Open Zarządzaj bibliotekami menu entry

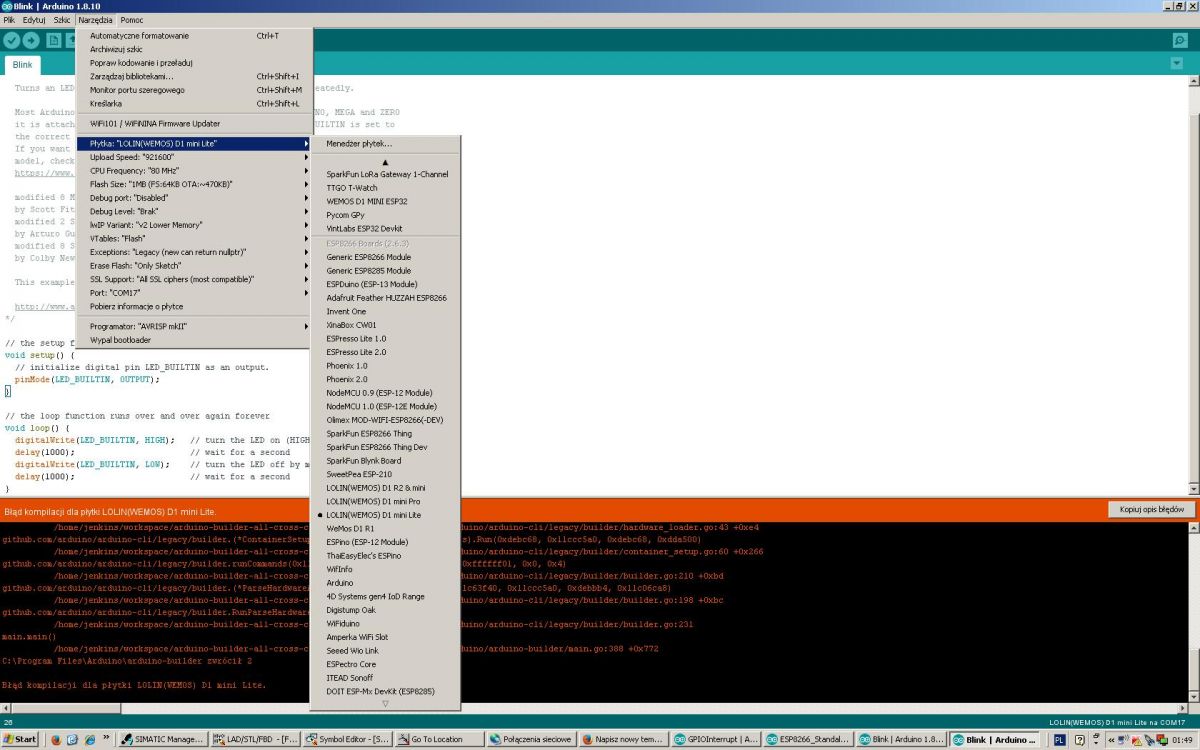tap(195, 76)
